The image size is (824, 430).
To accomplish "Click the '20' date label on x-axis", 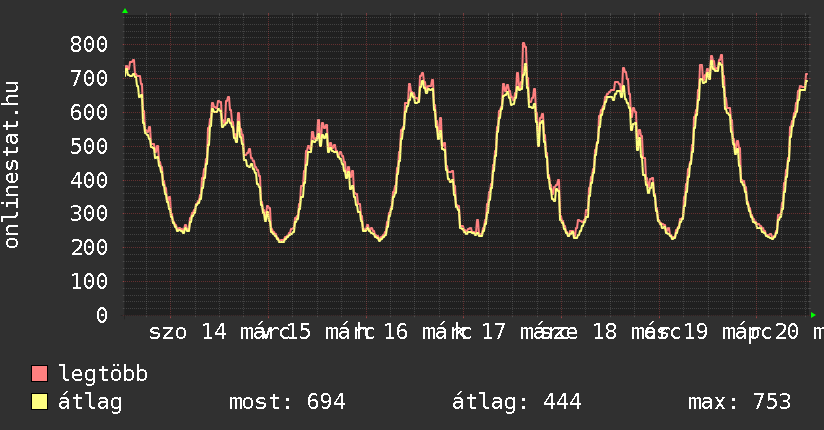I will click(787, 332).
